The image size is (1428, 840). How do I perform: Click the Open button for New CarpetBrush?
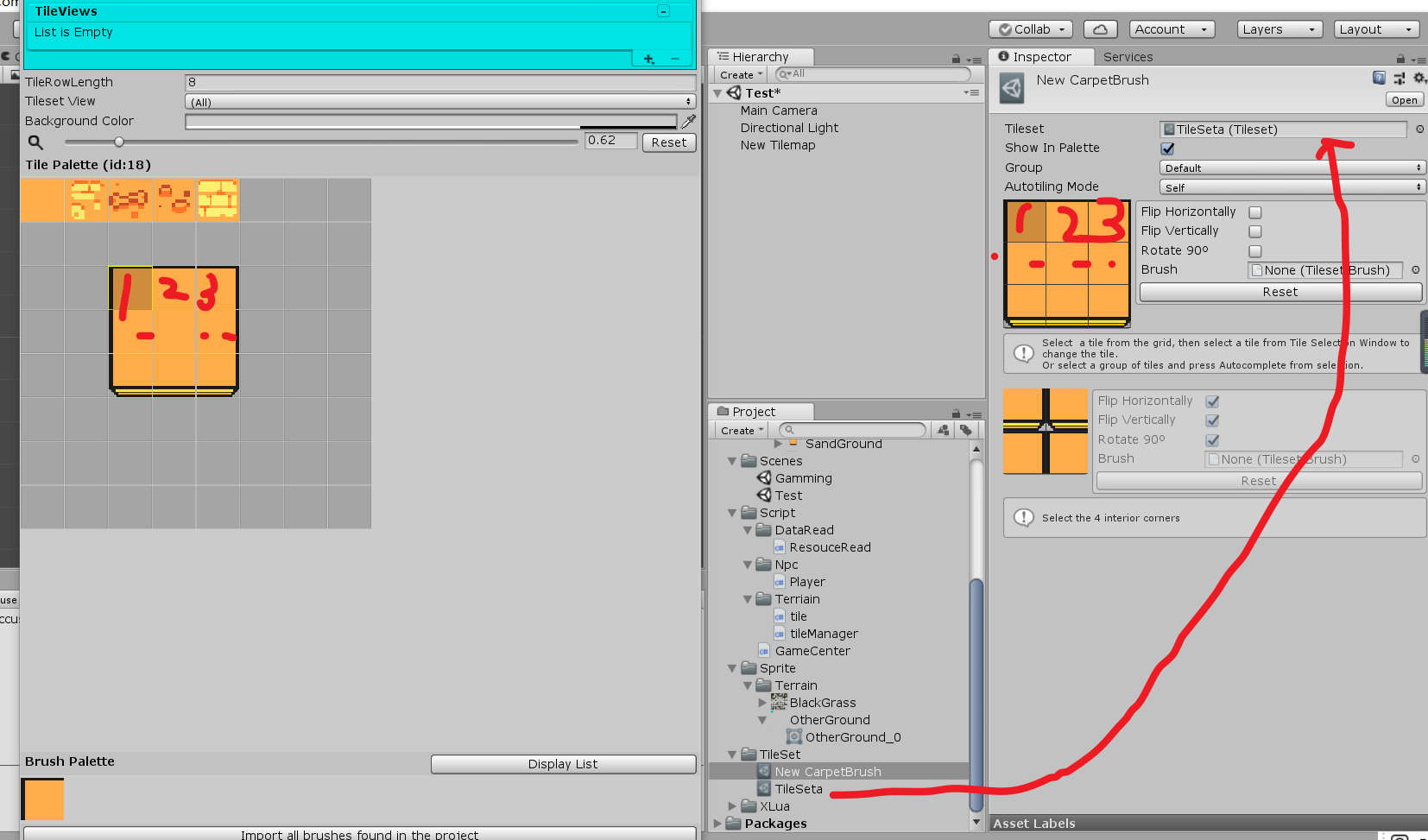coord(1404,99)
